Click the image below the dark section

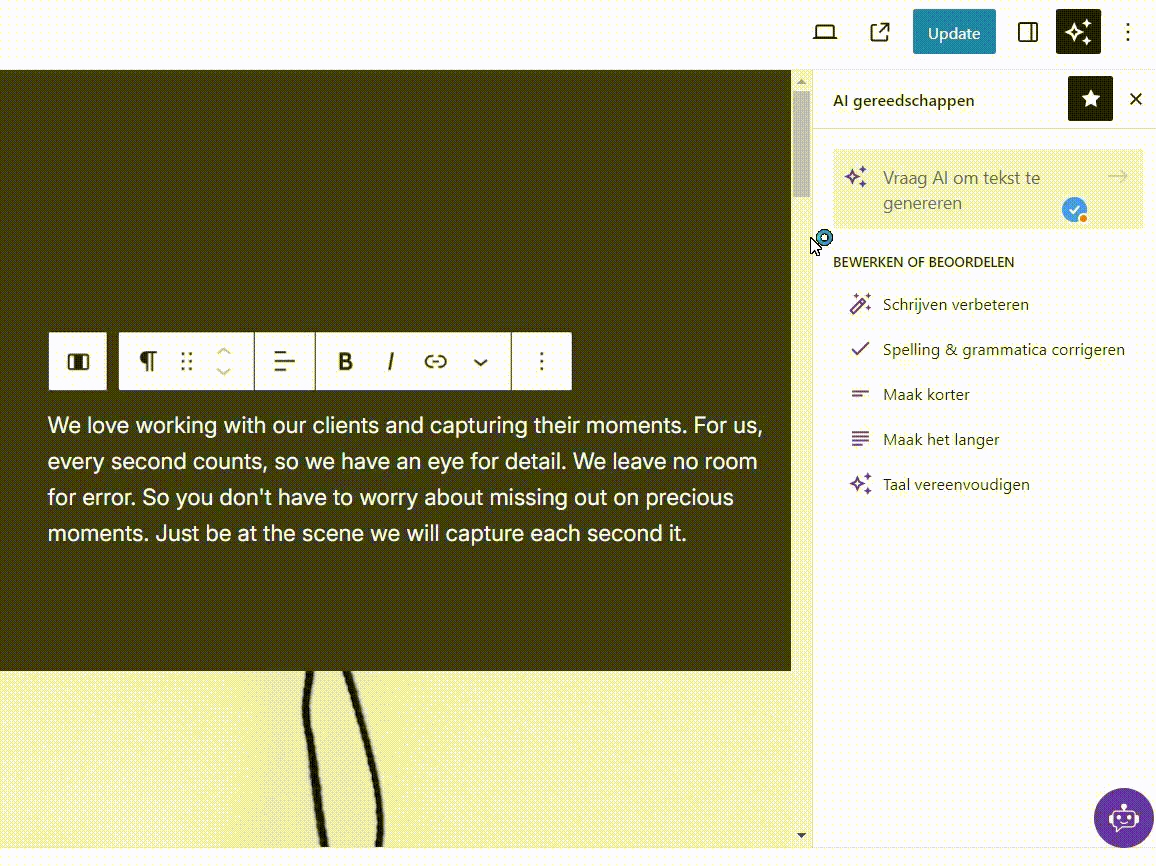(x=395, y=759)
